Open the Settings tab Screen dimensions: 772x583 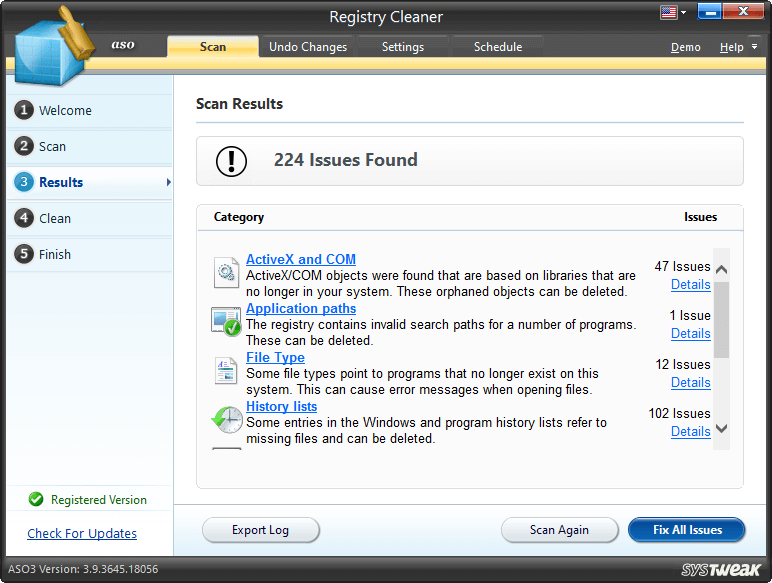(x=402, y=47)
